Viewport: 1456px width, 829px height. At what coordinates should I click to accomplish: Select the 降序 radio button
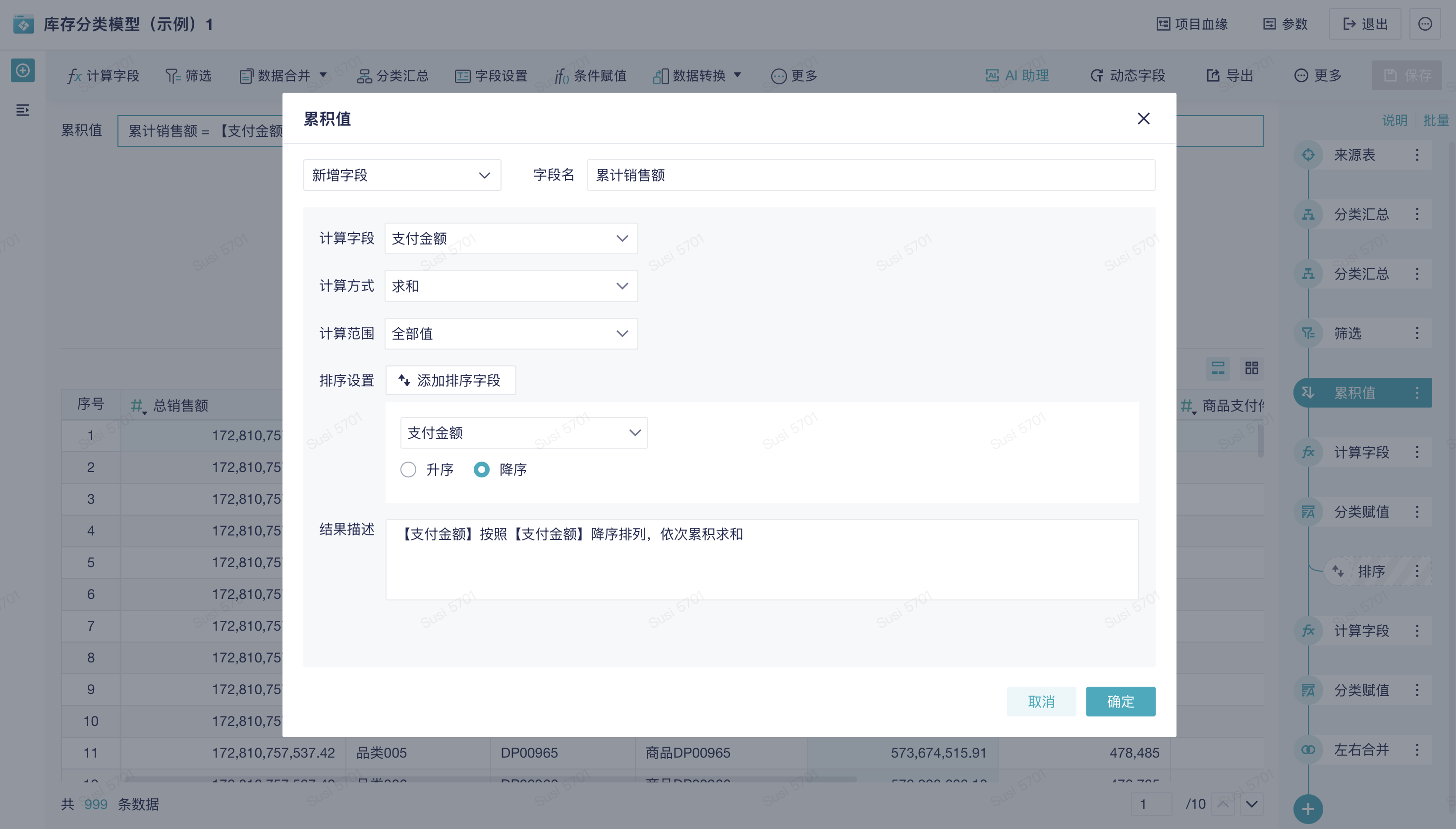coord(481,470)
